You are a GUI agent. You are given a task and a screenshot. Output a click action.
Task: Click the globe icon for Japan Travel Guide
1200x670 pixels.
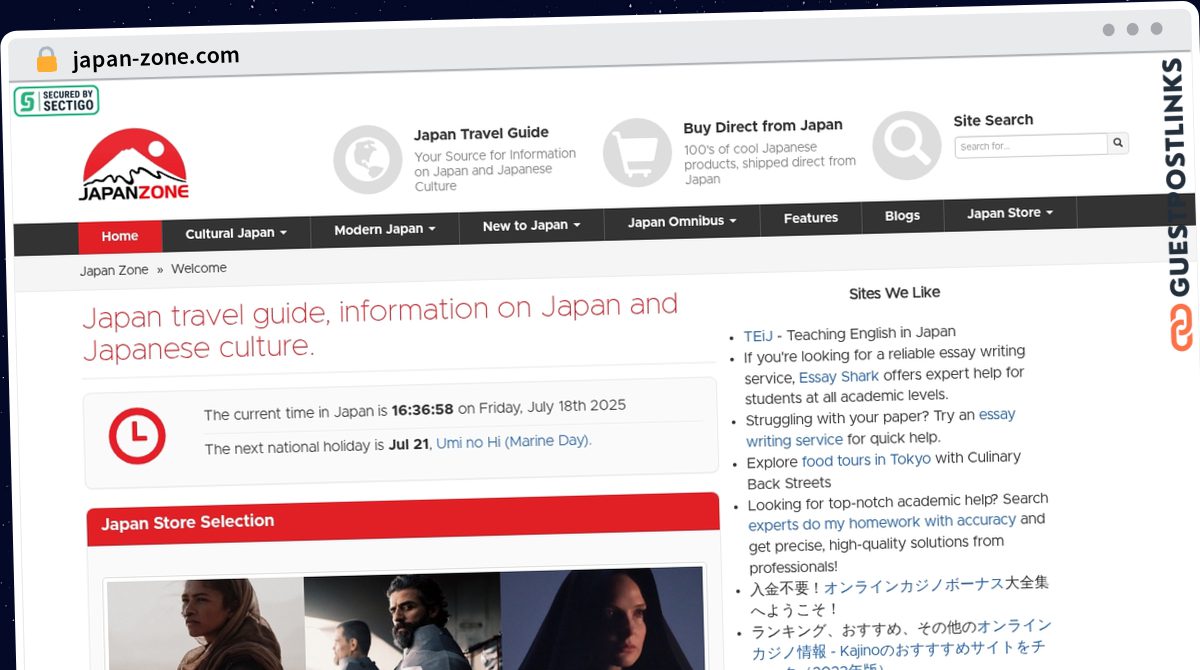(x=367, y=159)
